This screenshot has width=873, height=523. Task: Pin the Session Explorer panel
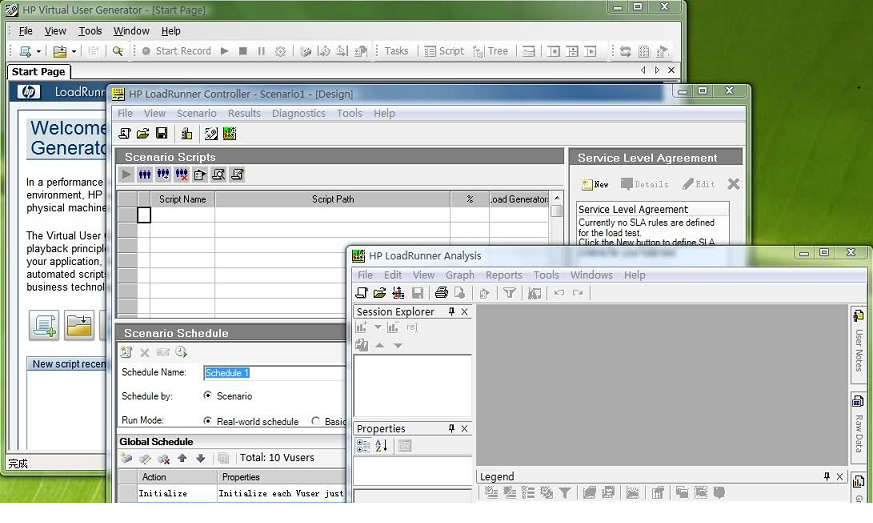[x=452, y=312]
